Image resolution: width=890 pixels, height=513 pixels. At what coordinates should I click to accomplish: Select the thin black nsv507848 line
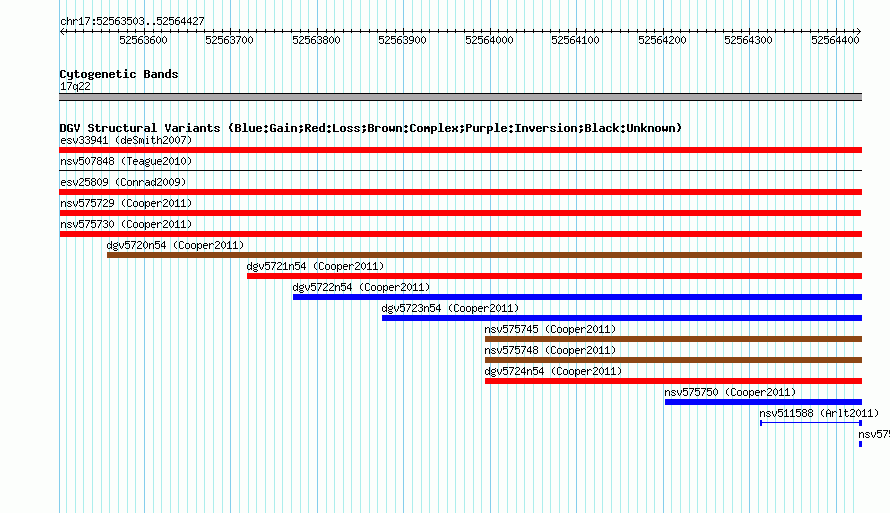460,170
